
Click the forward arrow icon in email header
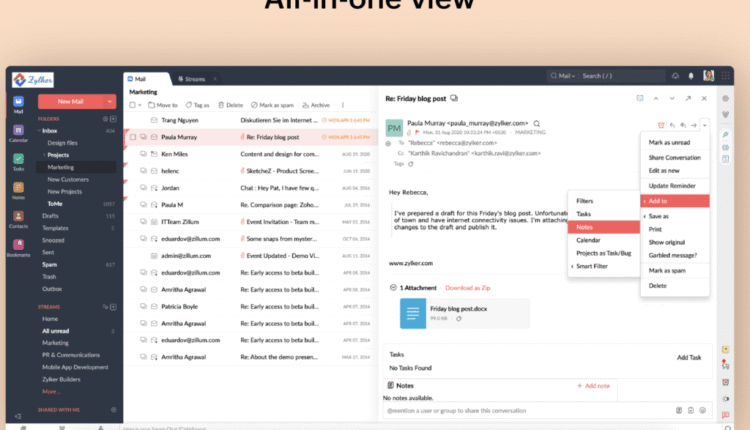coord(694,125)
